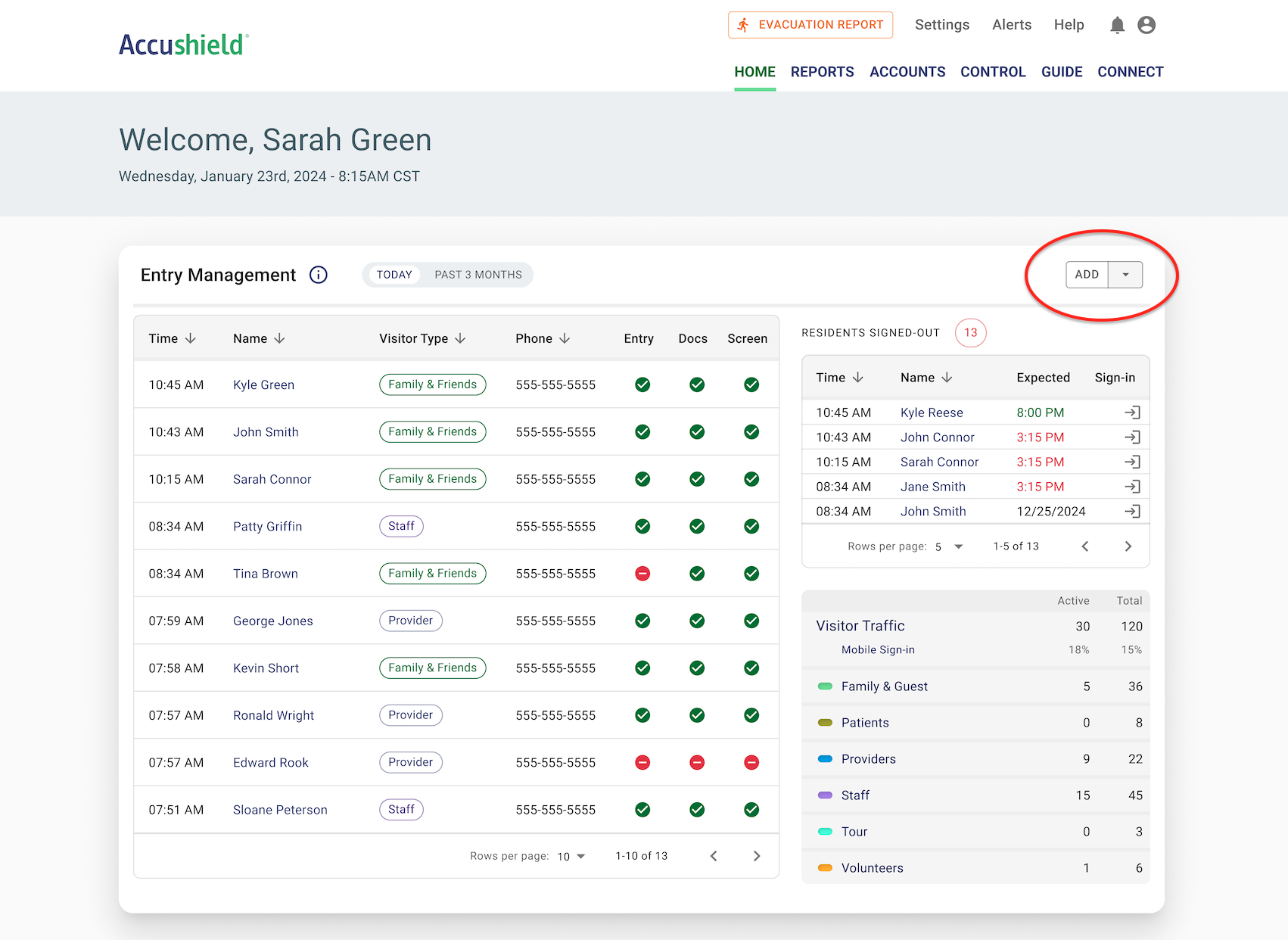Open Sarah Connor's visitor record link
The width and height of the screenshot is (1288, 940).
click(272, 478)
